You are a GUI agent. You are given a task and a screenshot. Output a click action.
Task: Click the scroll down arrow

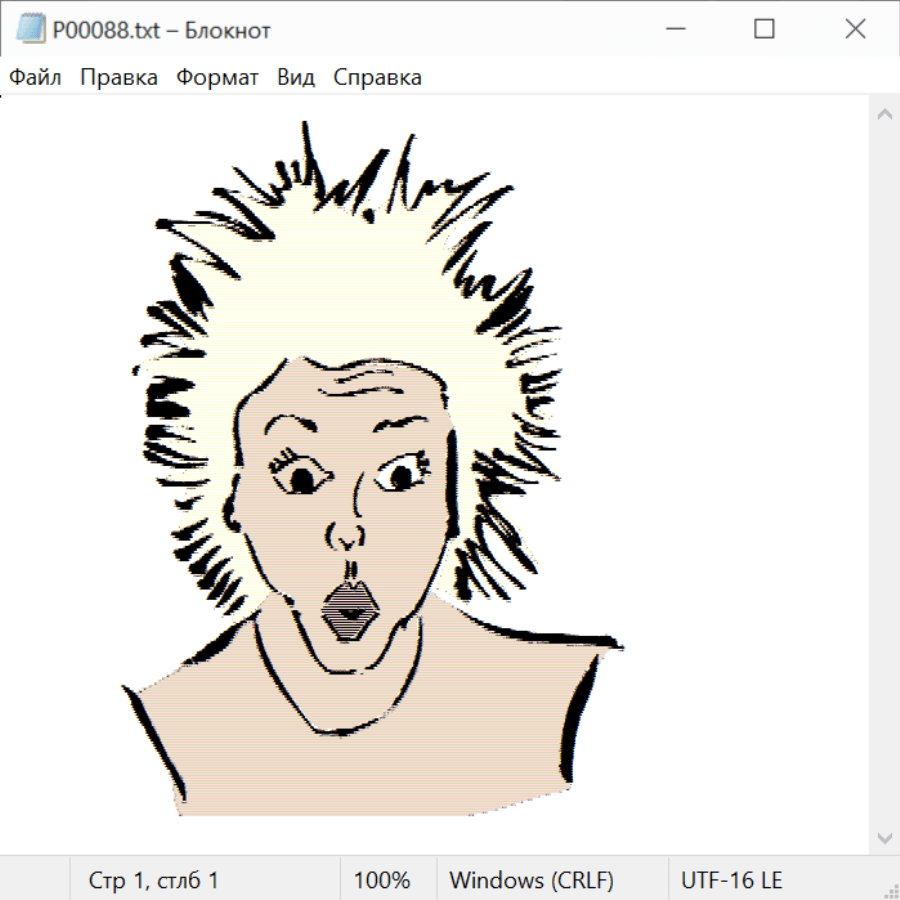click(x=884, y=837)
